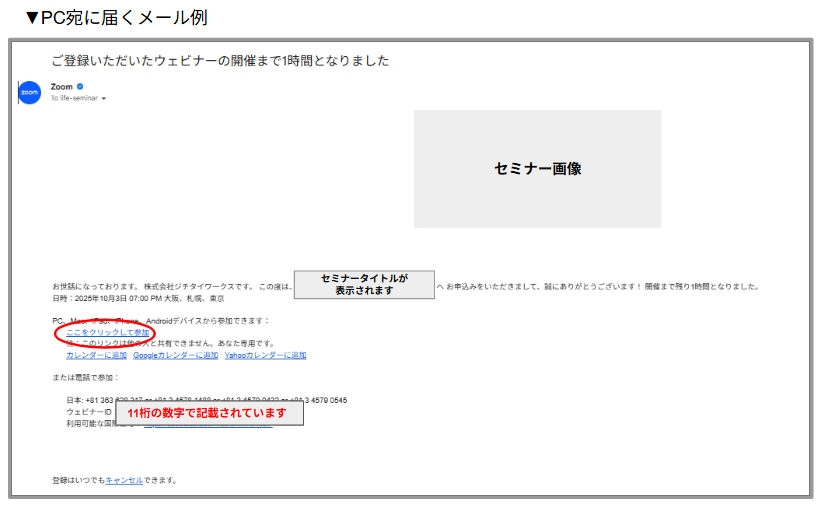
Task: Click the blue verified badge beside Zoom
Action: (80, 87)
